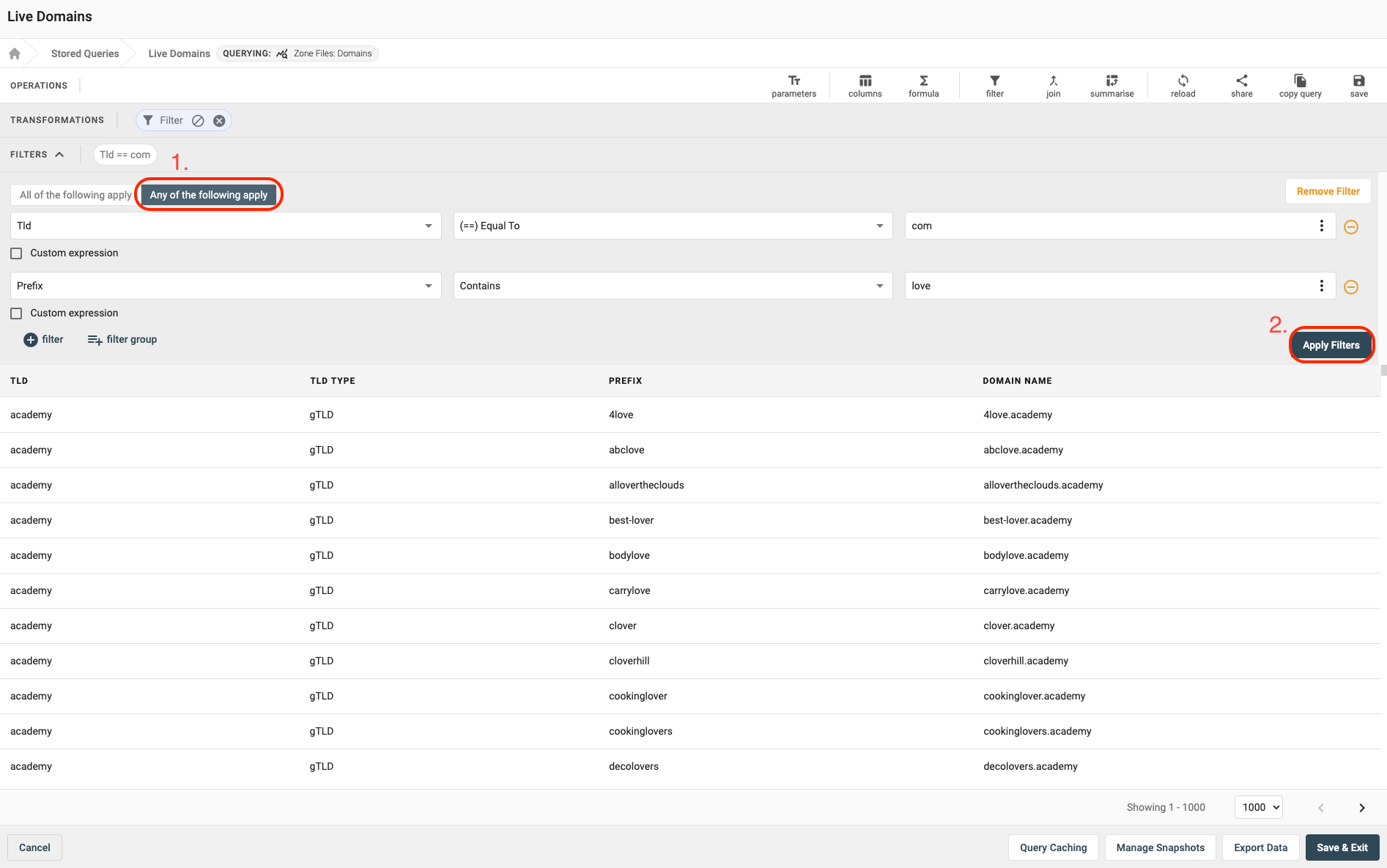Enable Custom expression for Prefix filter
Viewport: 1387px width, 868px height.
(x=16, y=314)
